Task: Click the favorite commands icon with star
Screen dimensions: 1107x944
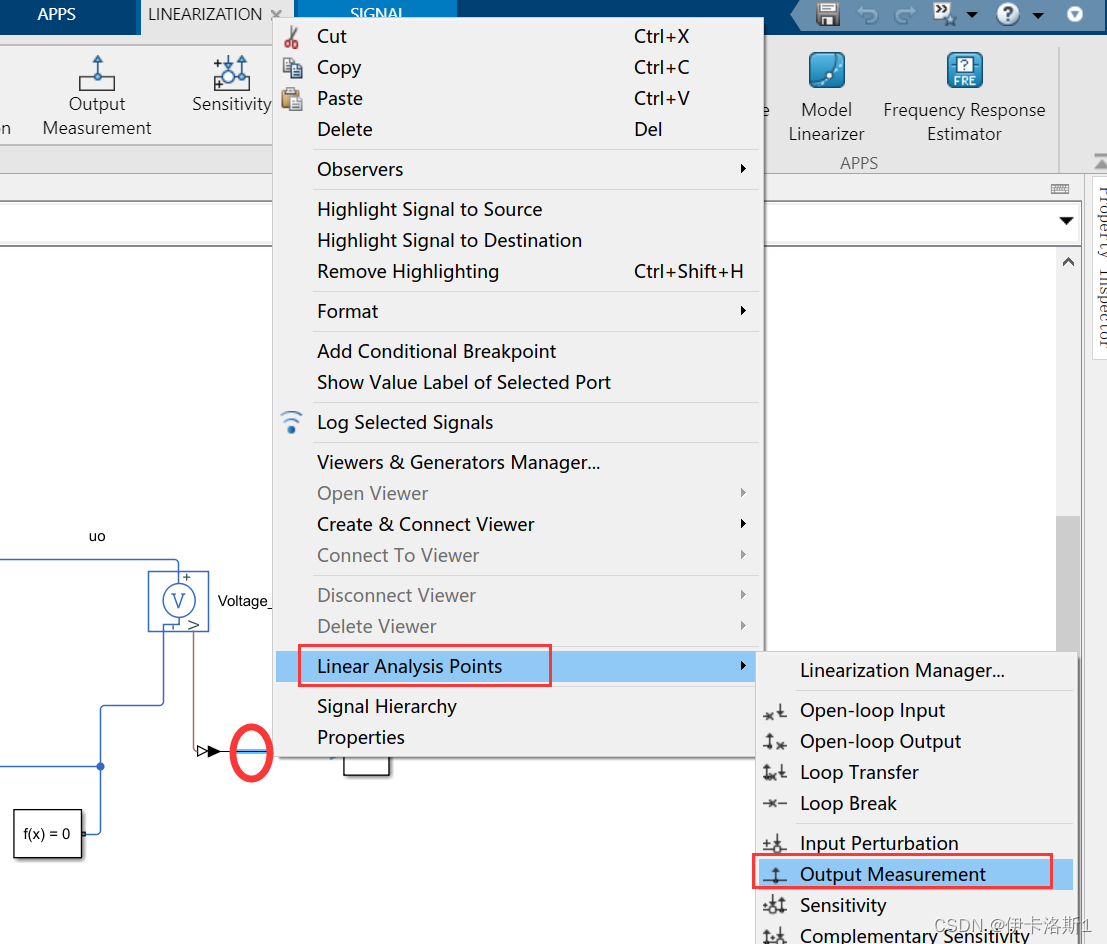Action: click(944, 14)
